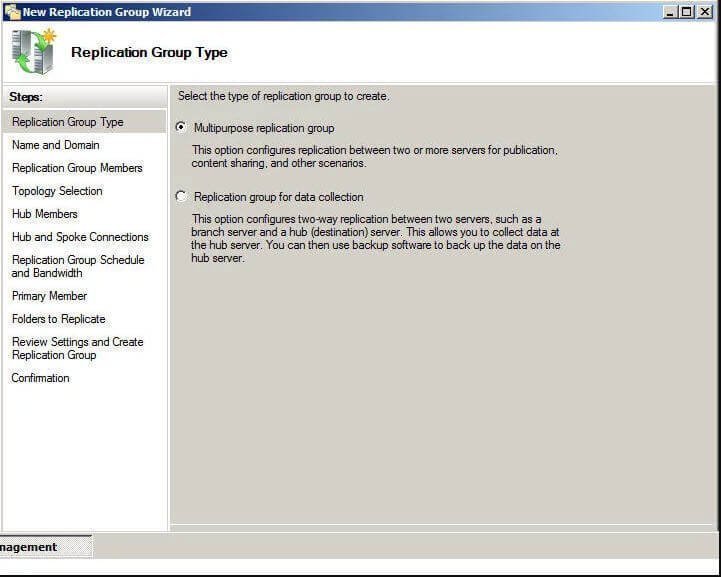Select the Multipurpose replication group option

point(181,128)
